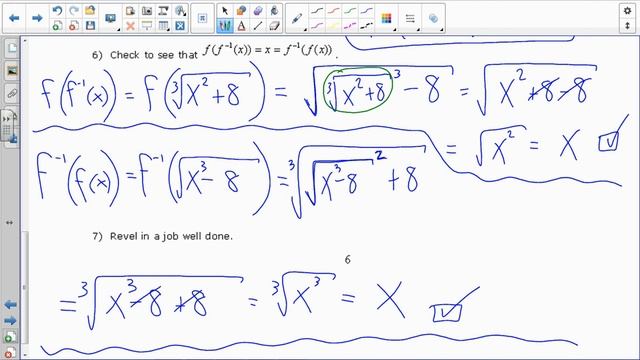Click the Undo arrow icon
Screen dimensions: 640x360
click(x=57, y=11)
